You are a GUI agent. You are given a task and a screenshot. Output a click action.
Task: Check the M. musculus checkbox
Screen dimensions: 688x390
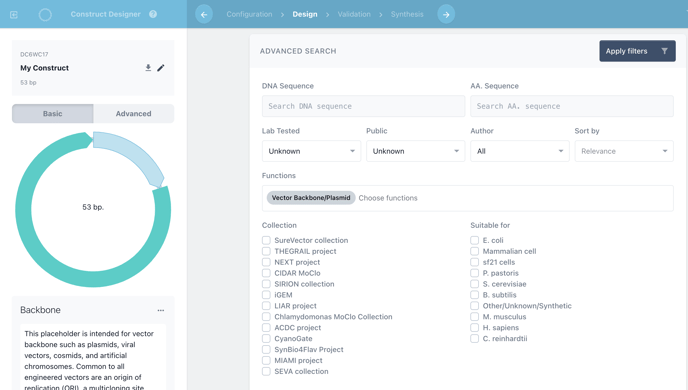point(474,317)
